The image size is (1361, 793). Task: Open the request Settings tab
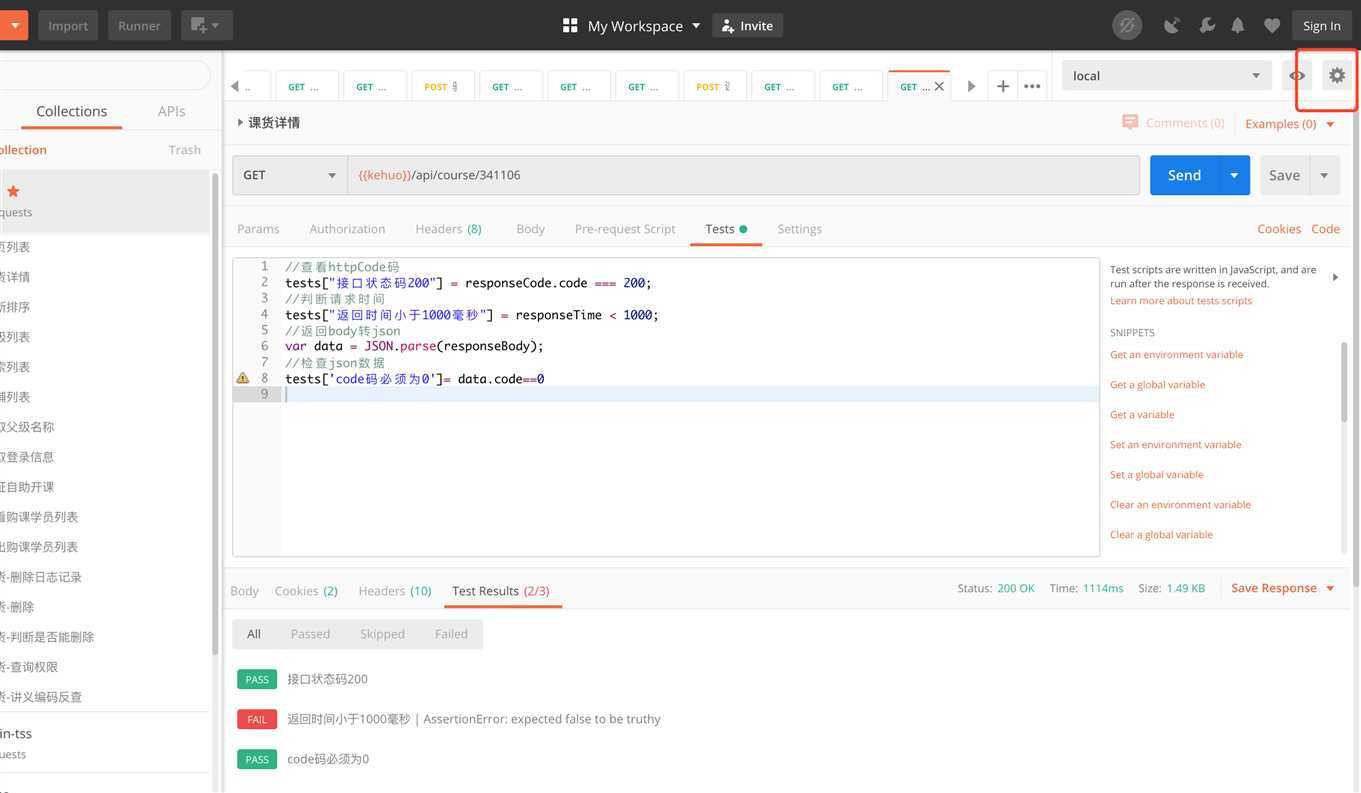[799, 229]
